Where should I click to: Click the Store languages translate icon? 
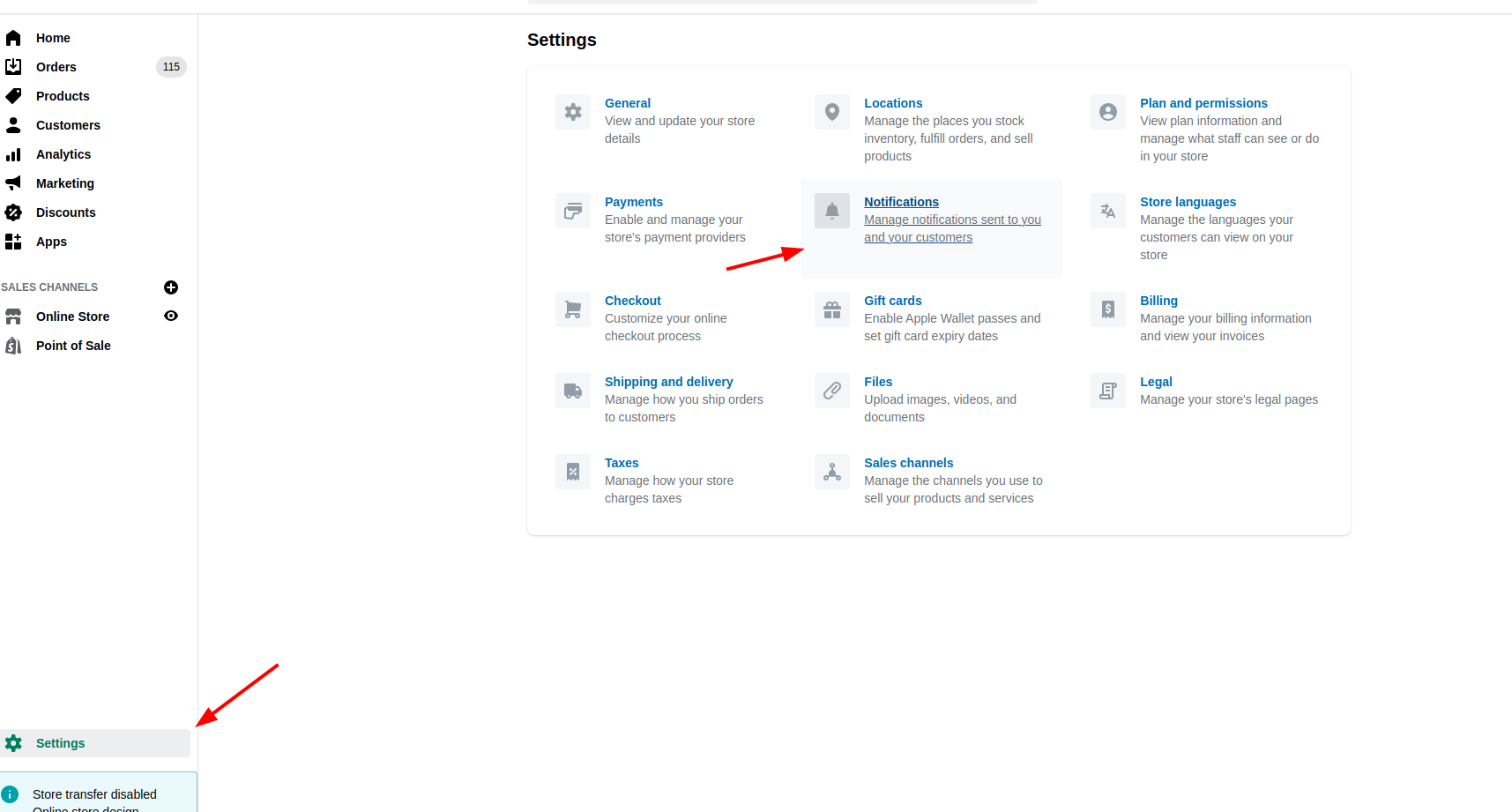click(1108, 211)
